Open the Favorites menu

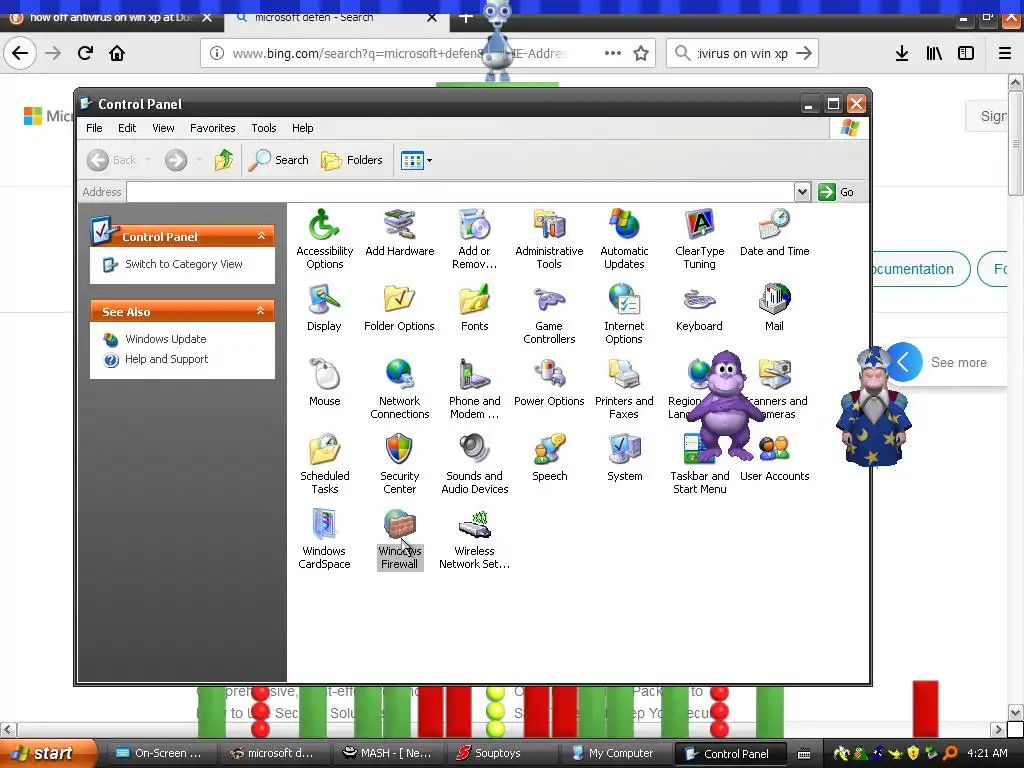pyautogui.click(x=212, y=128)
